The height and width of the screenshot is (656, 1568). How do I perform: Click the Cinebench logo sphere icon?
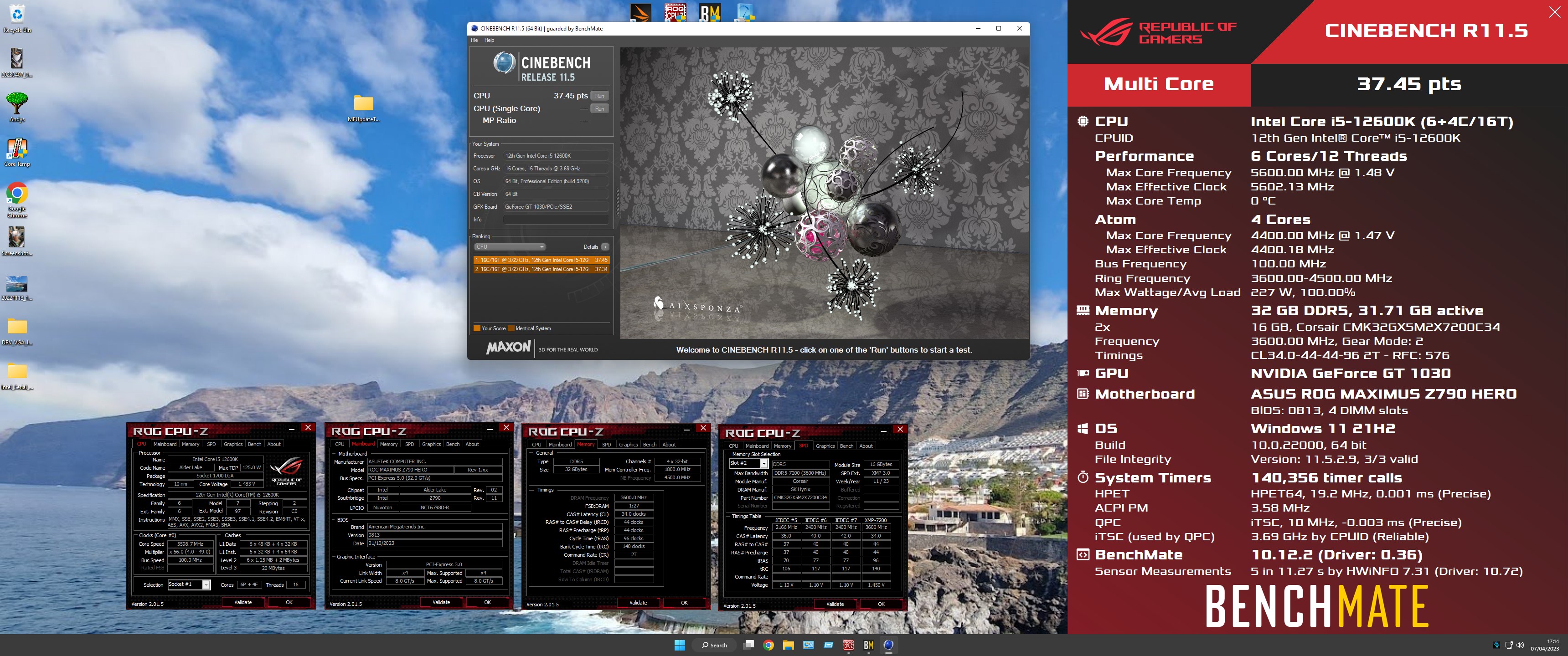(504, 62)
